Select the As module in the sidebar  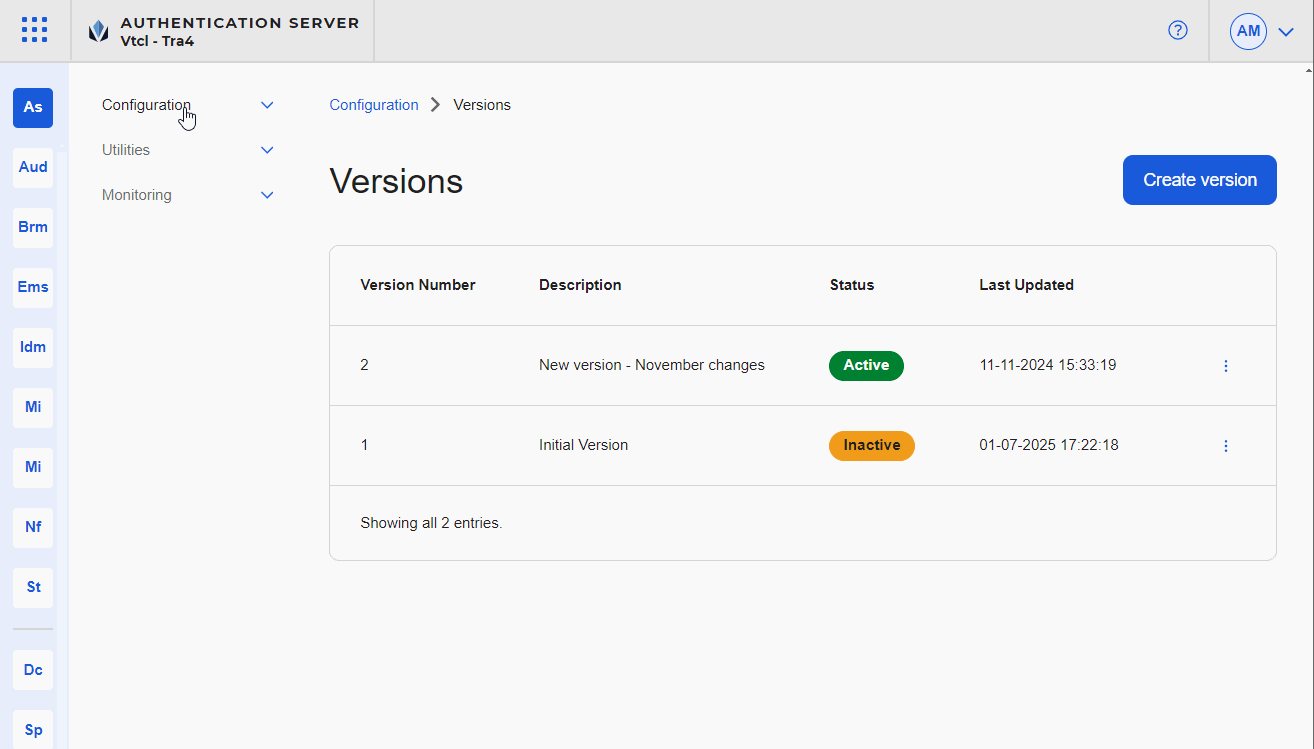click(33, 107)
